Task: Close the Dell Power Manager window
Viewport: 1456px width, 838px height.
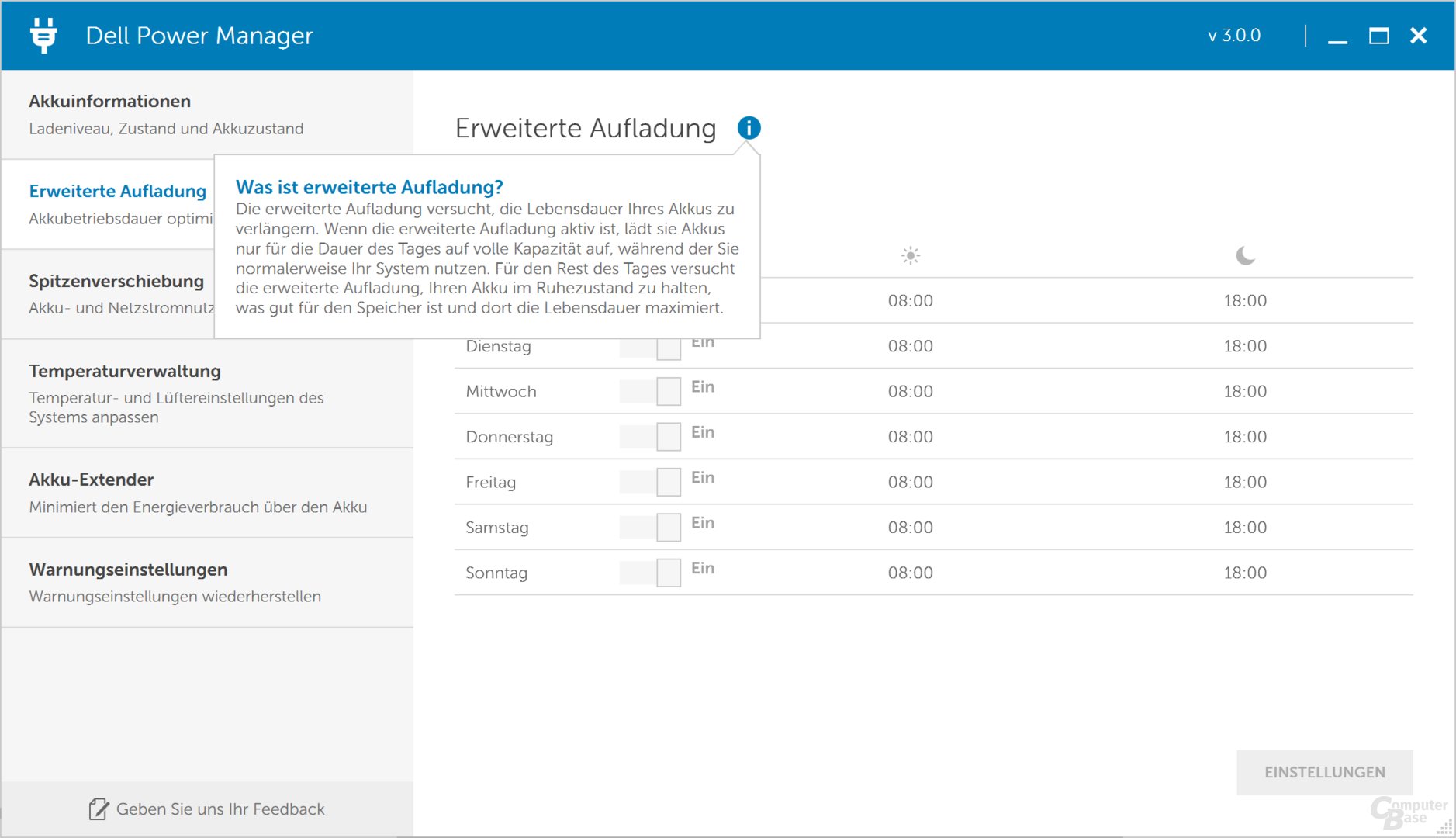Action: pos(1419,36)
